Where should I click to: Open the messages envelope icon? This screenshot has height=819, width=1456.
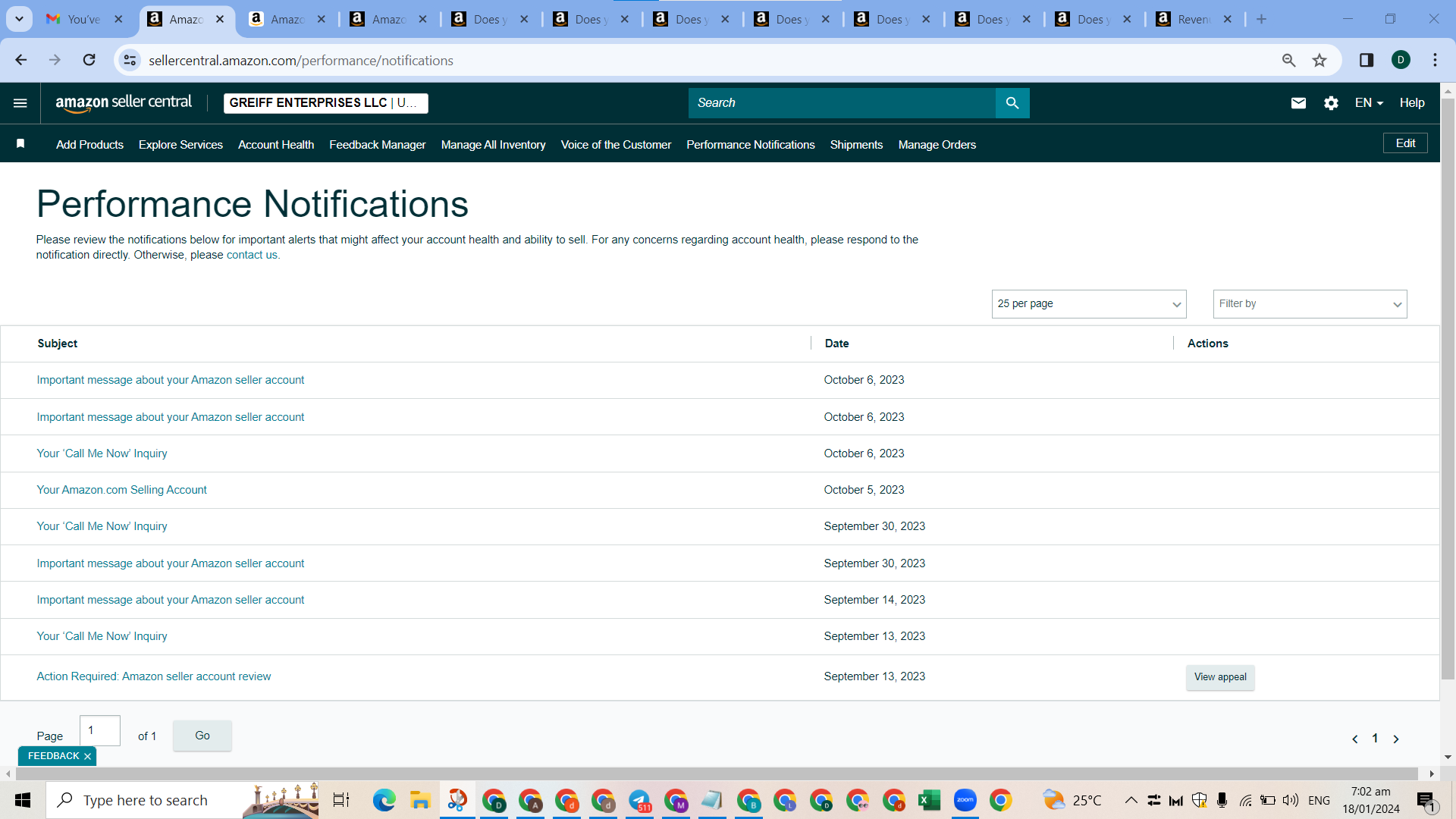(x=1298, y=103)
